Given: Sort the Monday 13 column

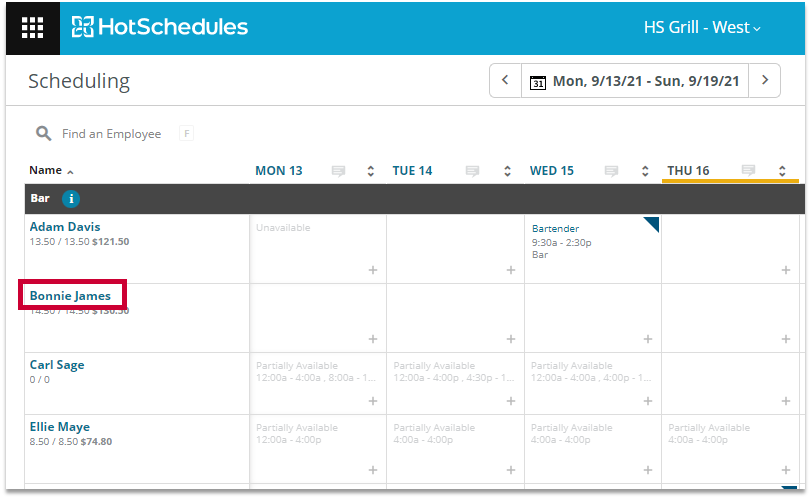Looking at the screenshot, I should (x=370, y=171).
